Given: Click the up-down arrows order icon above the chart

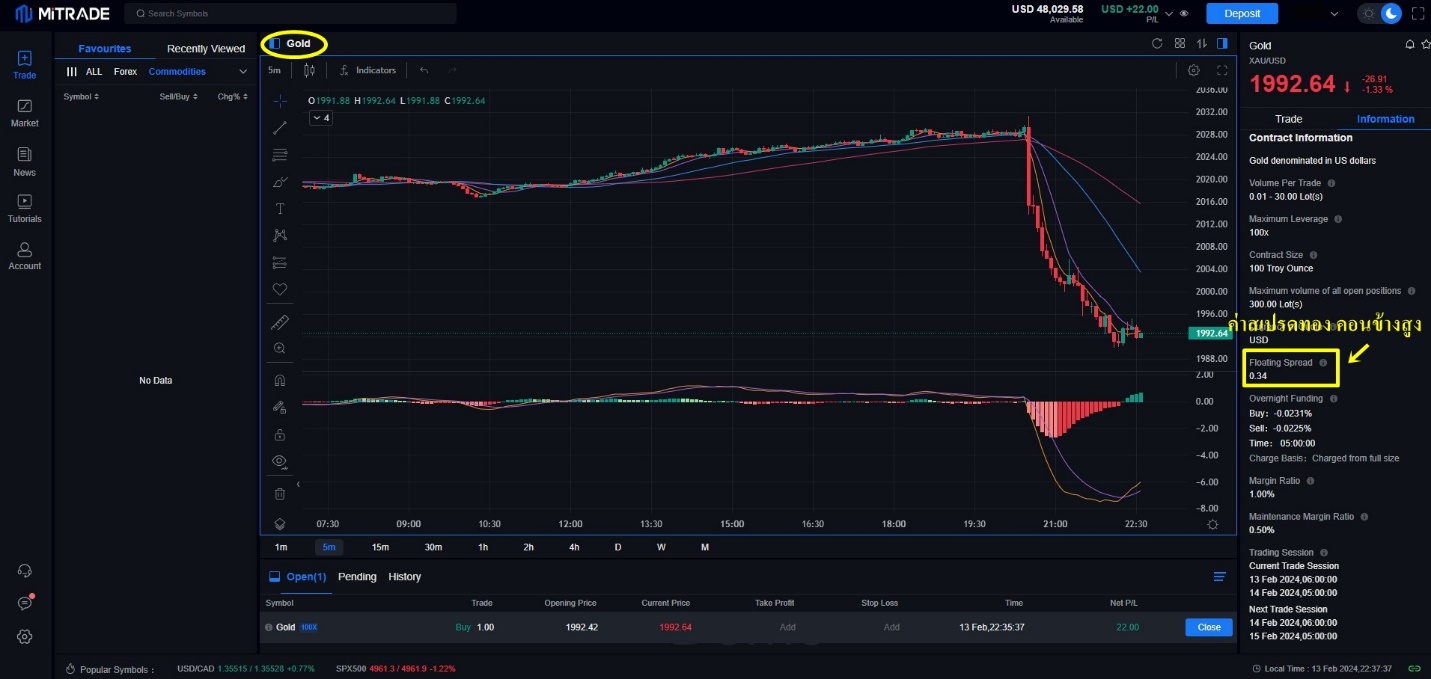Looking at the screenshot, I should pos(1202,43).
